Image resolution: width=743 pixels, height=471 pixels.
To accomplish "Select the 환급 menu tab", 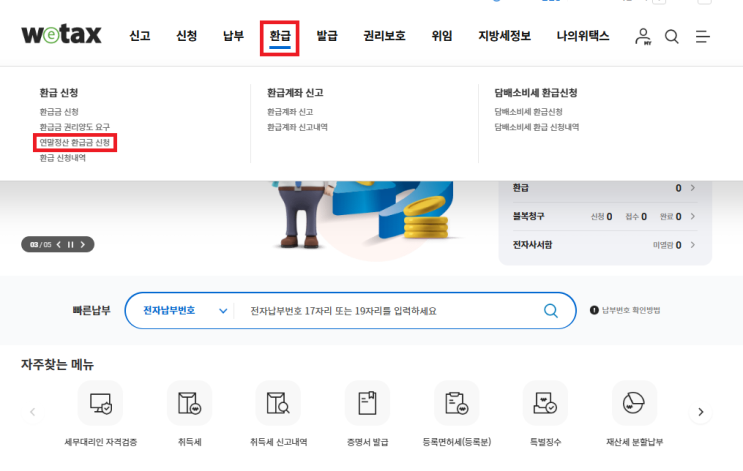I will (280, 37).
